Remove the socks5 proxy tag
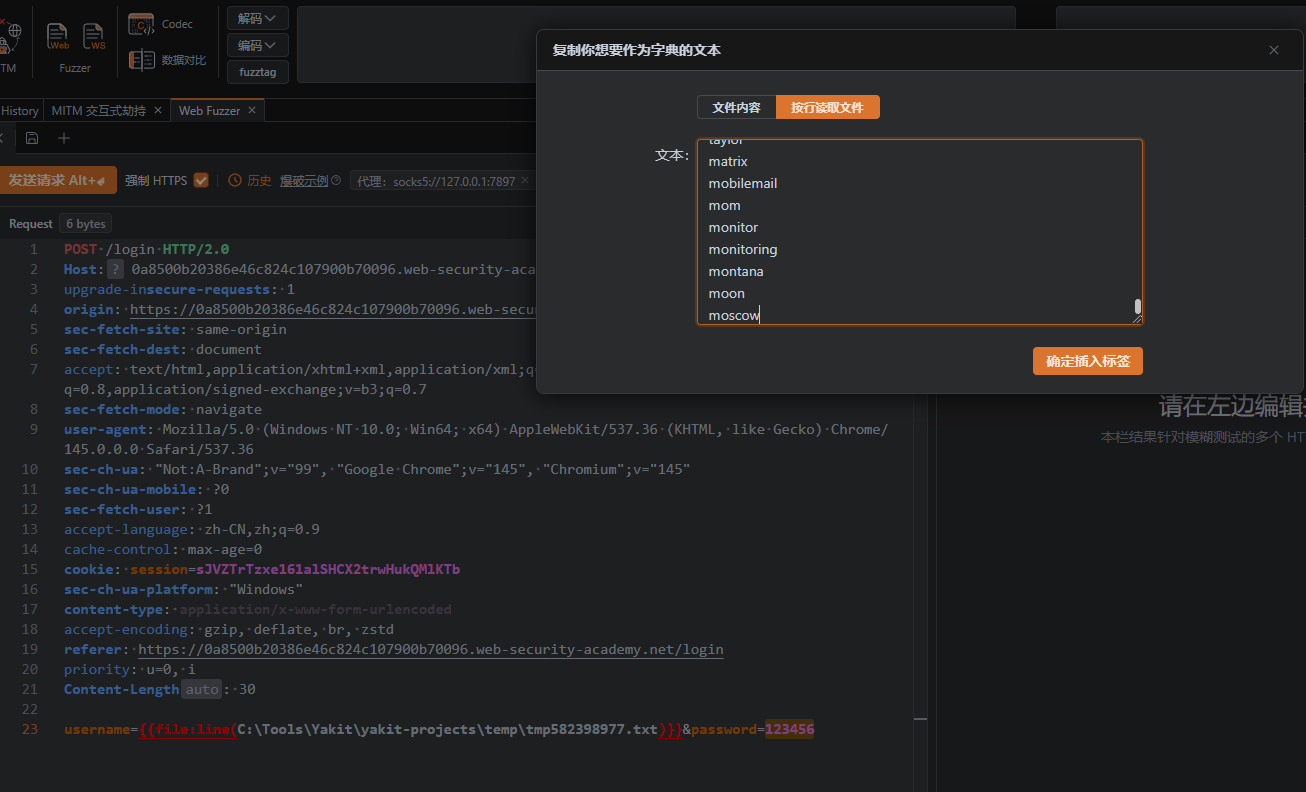 [525, 181]
